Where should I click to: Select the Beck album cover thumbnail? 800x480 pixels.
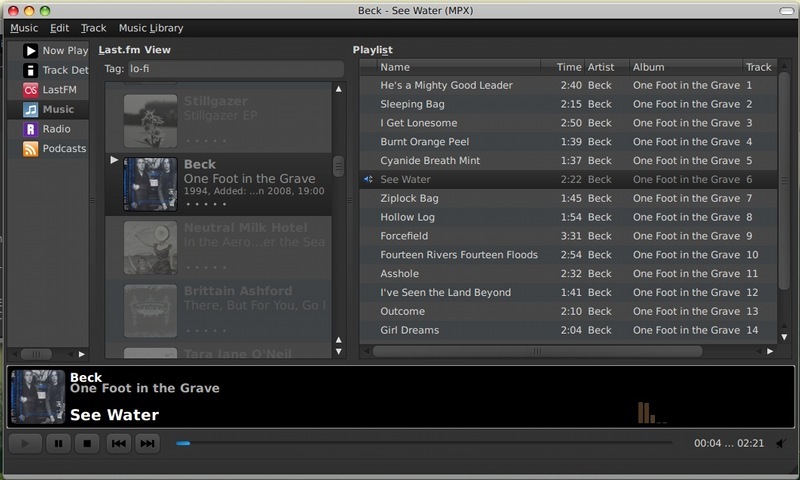coord(151,184)
